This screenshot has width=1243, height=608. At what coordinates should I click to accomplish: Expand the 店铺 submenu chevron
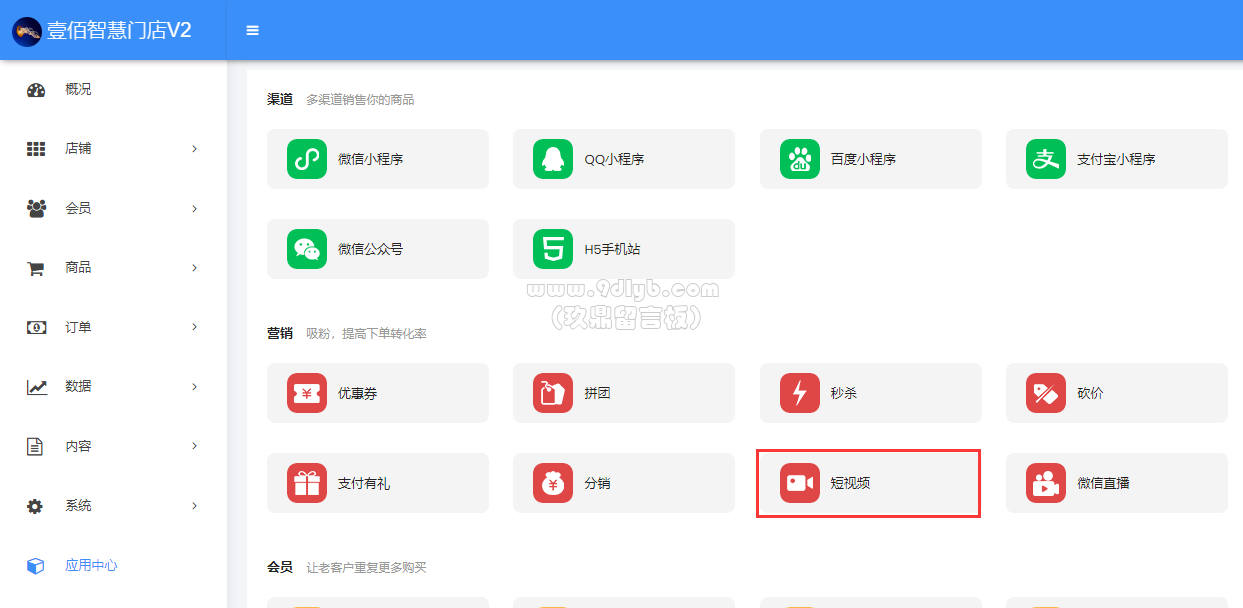195,149
